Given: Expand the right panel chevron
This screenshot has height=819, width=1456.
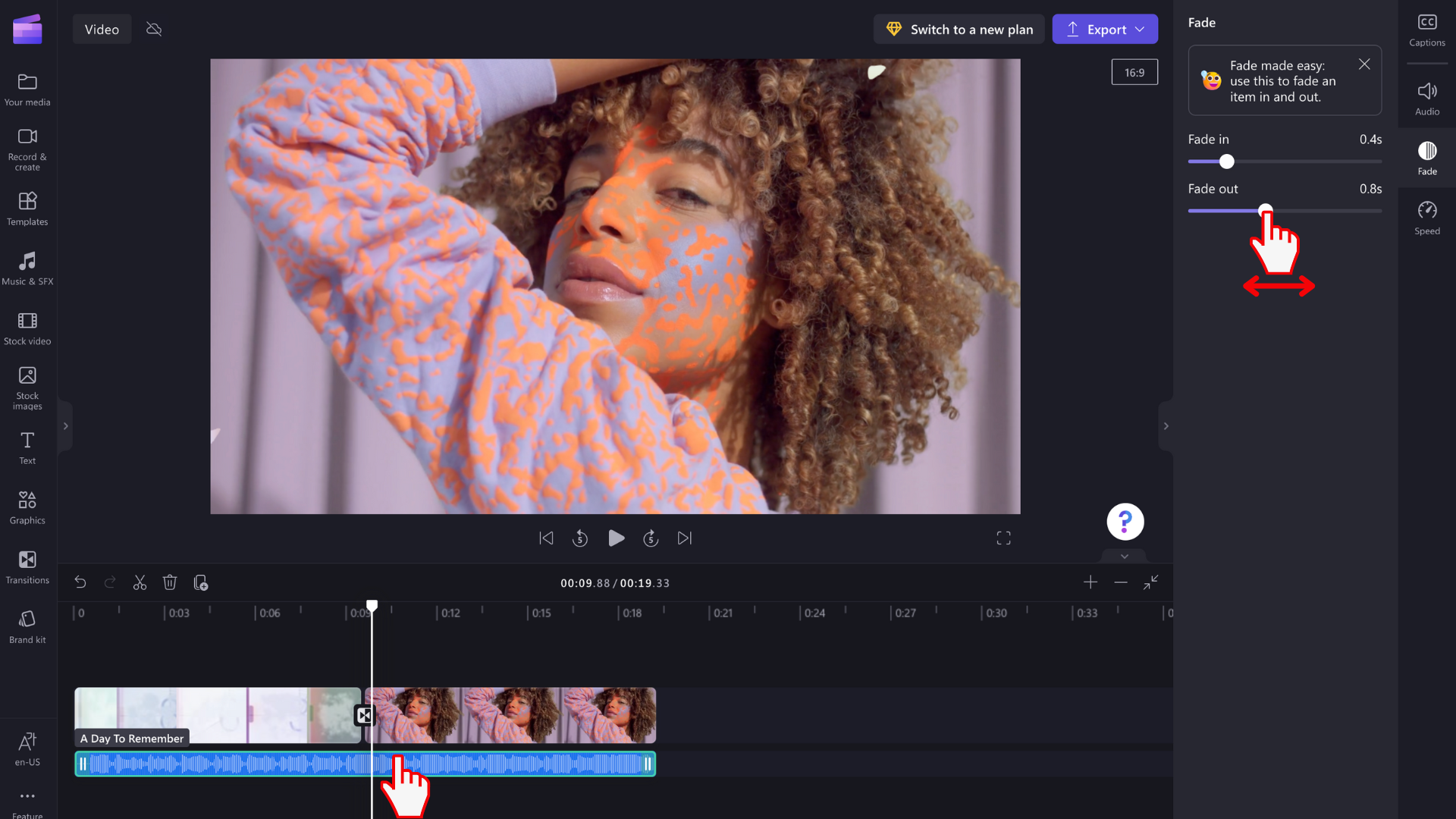Looking at the screenshot, I should [x=1166, y=426].
